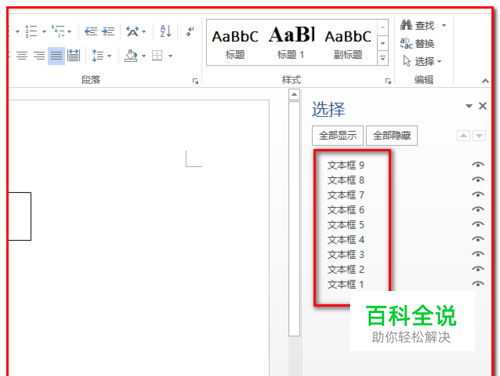Expand the styles gallery more button
500x376 pixels.
tap(383, 58)
